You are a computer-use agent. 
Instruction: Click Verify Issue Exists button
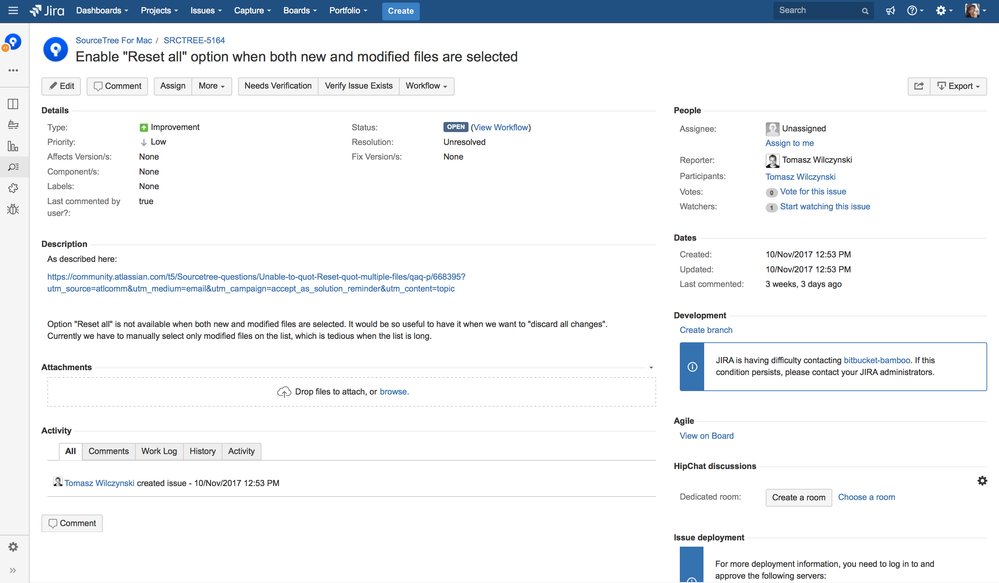click(359, 86)
